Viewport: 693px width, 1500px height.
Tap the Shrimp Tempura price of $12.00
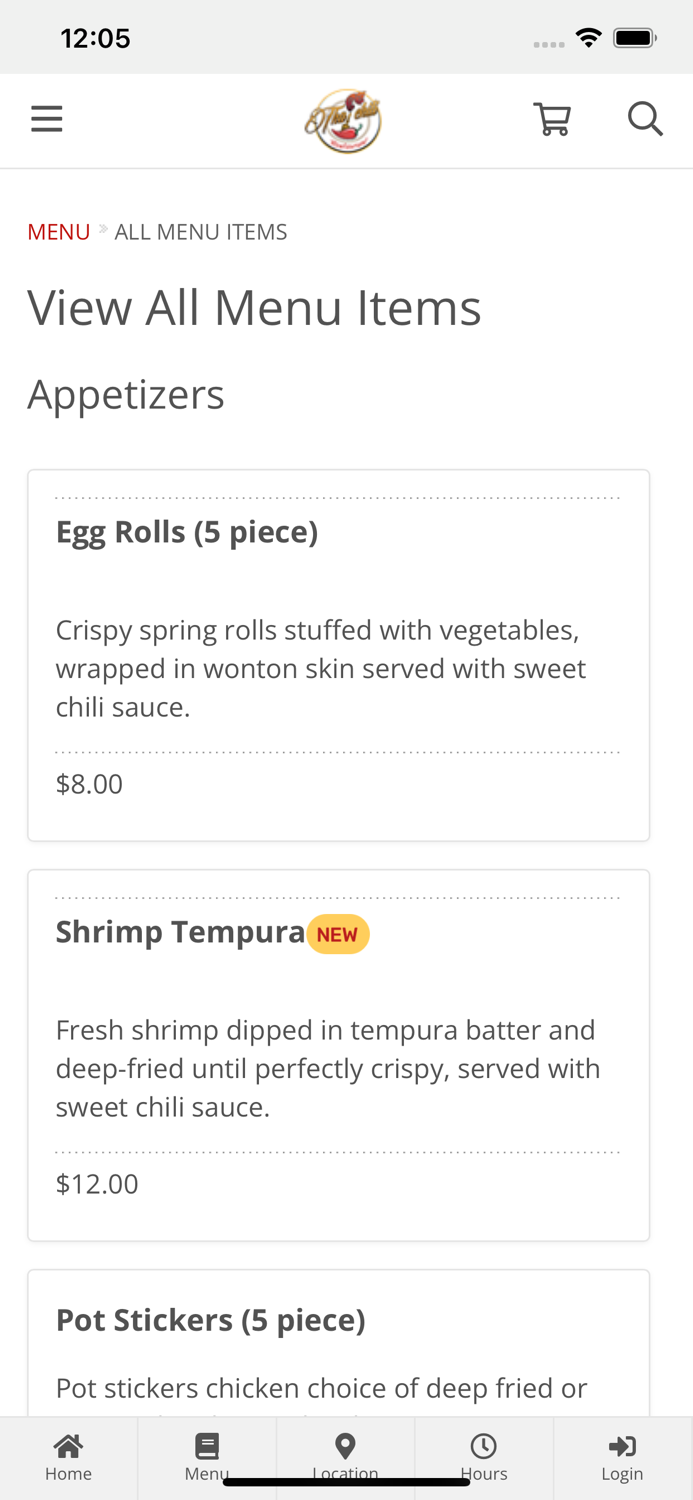[97, 1184]
